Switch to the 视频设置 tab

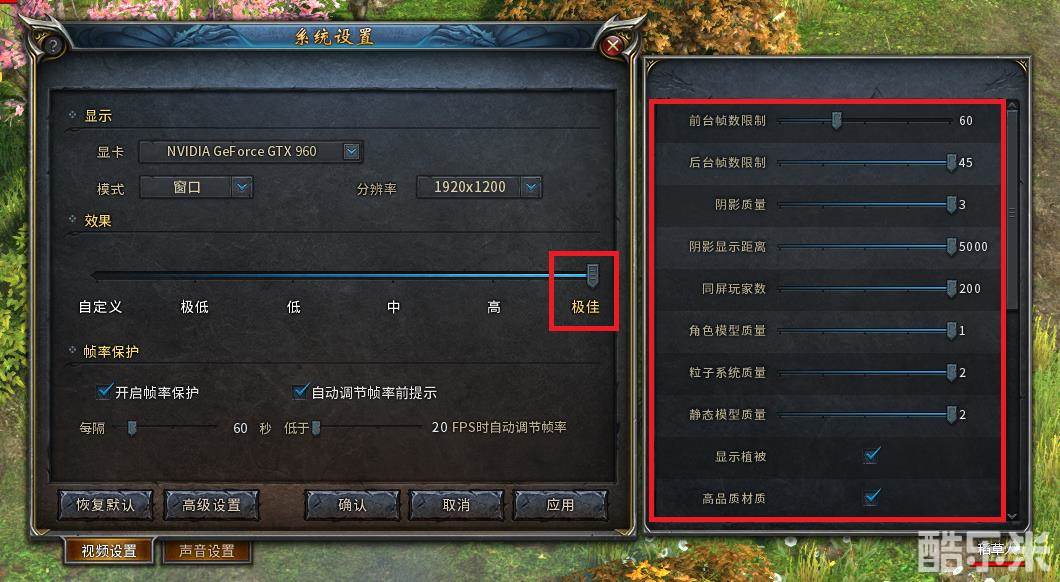click(x=109, y=551)
